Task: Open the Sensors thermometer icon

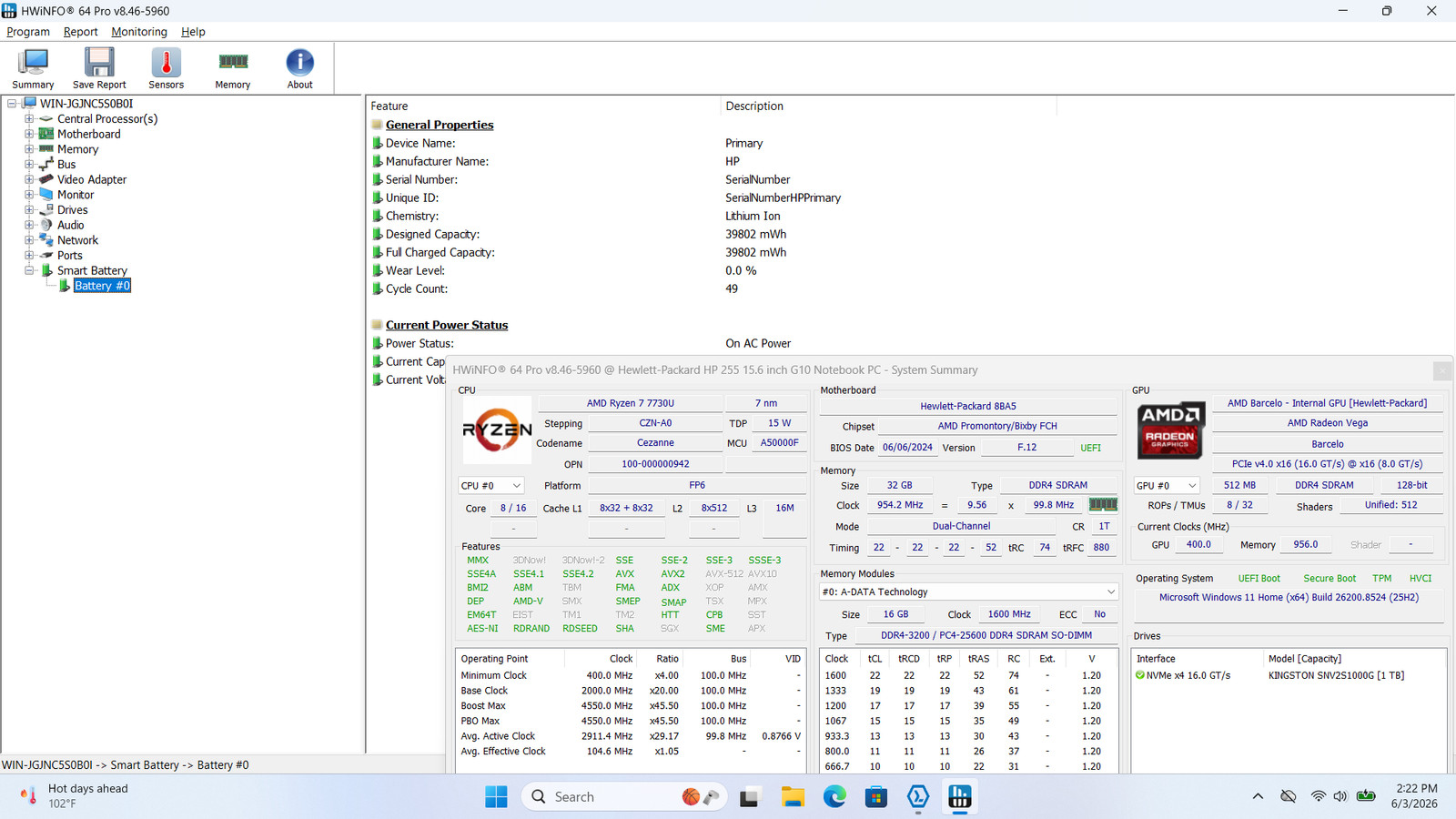Action: coord(166,68)
